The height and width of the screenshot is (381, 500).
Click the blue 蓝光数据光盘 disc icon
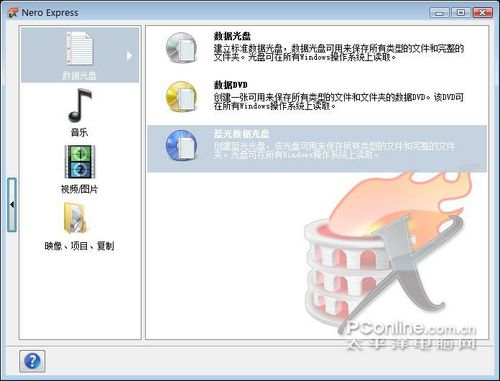[x=182, y=145]
